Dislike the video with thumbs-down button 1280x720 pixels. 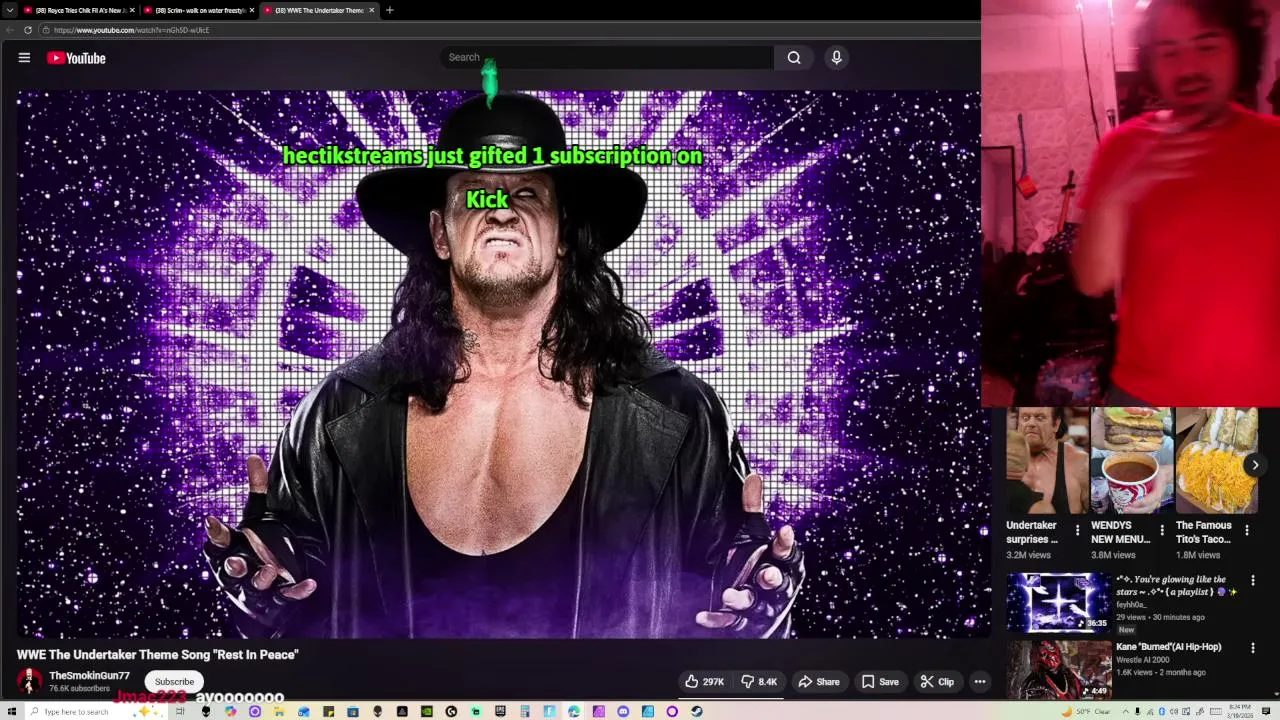tap(759, 682)
